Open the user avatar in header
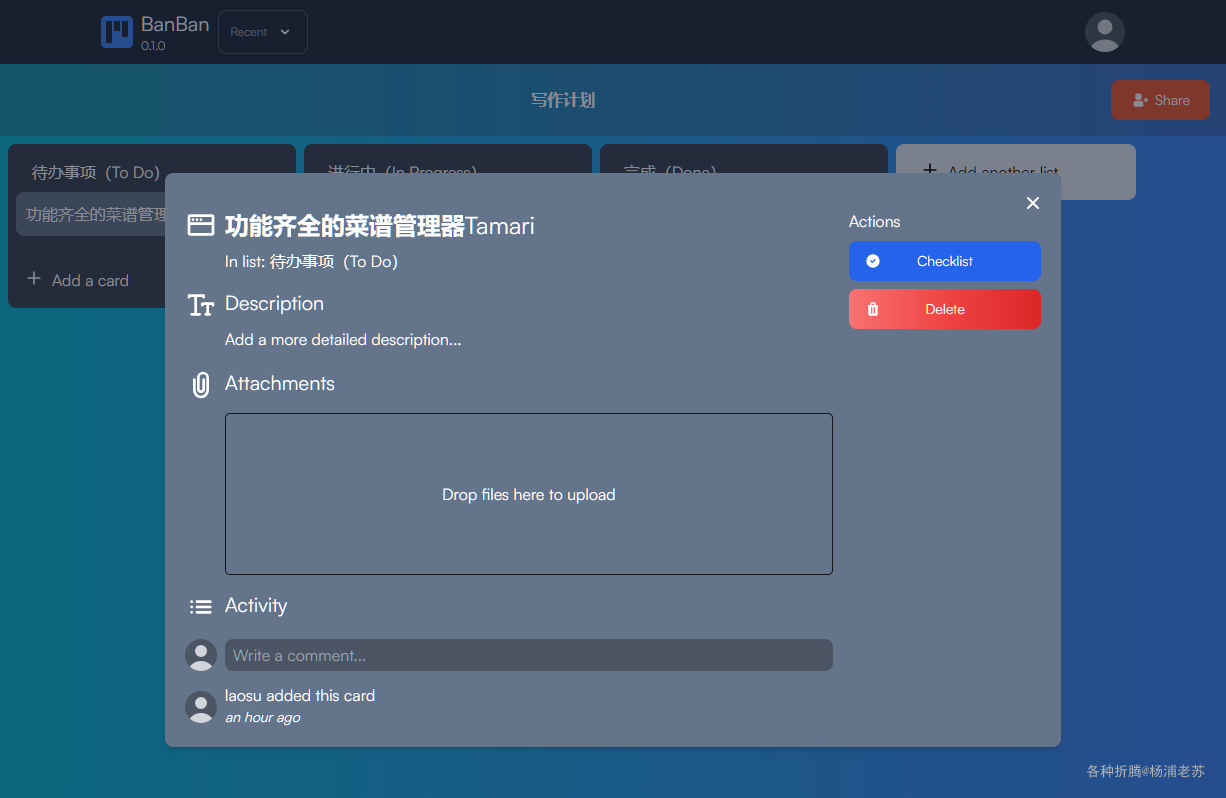Viewport: 1226px width, 798px height. click(1105, 32)
